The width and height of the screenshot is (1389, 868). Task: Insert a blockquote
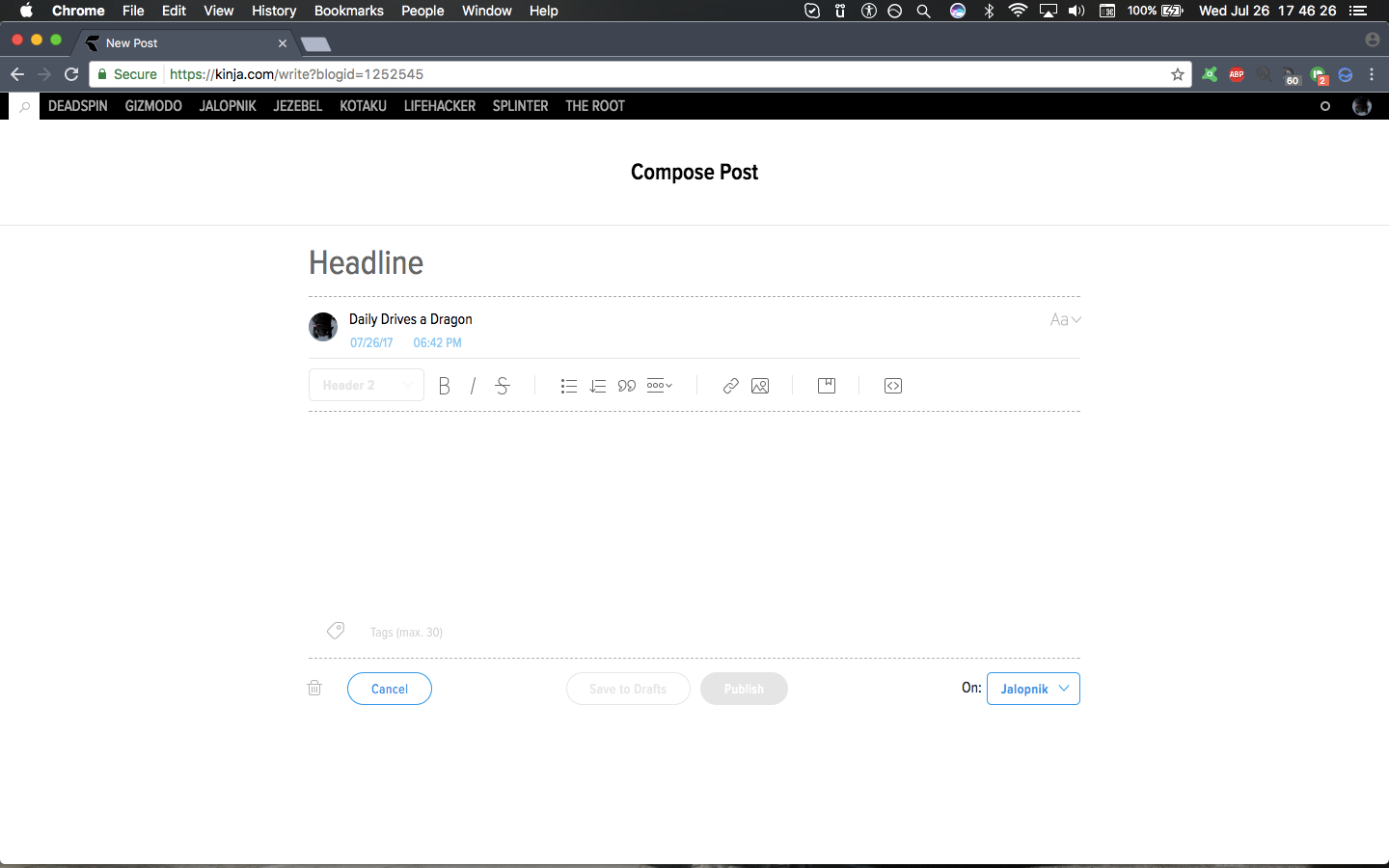point(627,386)
